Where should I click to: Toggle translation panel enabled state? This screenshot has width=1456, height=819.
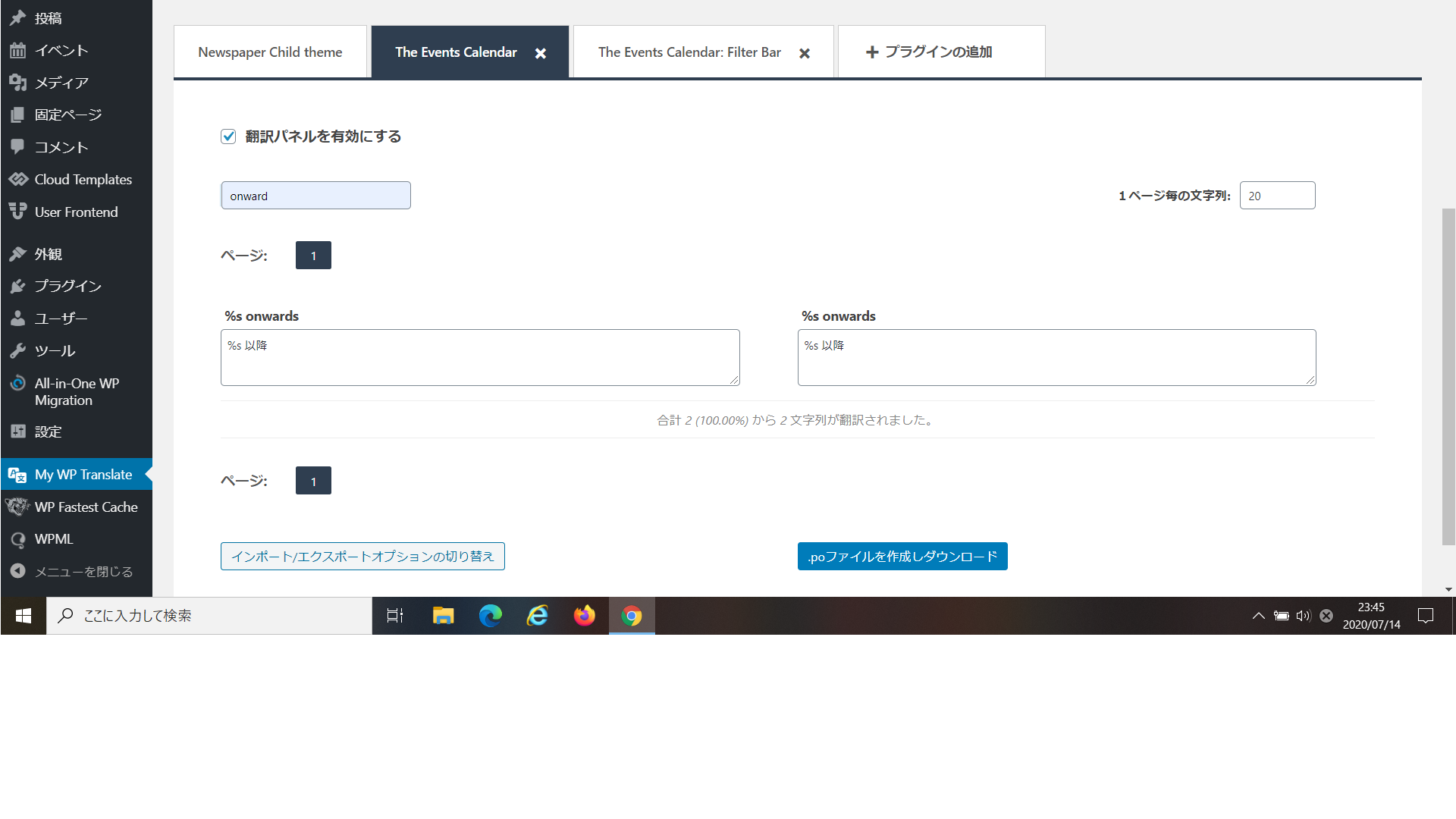(228, 135)
